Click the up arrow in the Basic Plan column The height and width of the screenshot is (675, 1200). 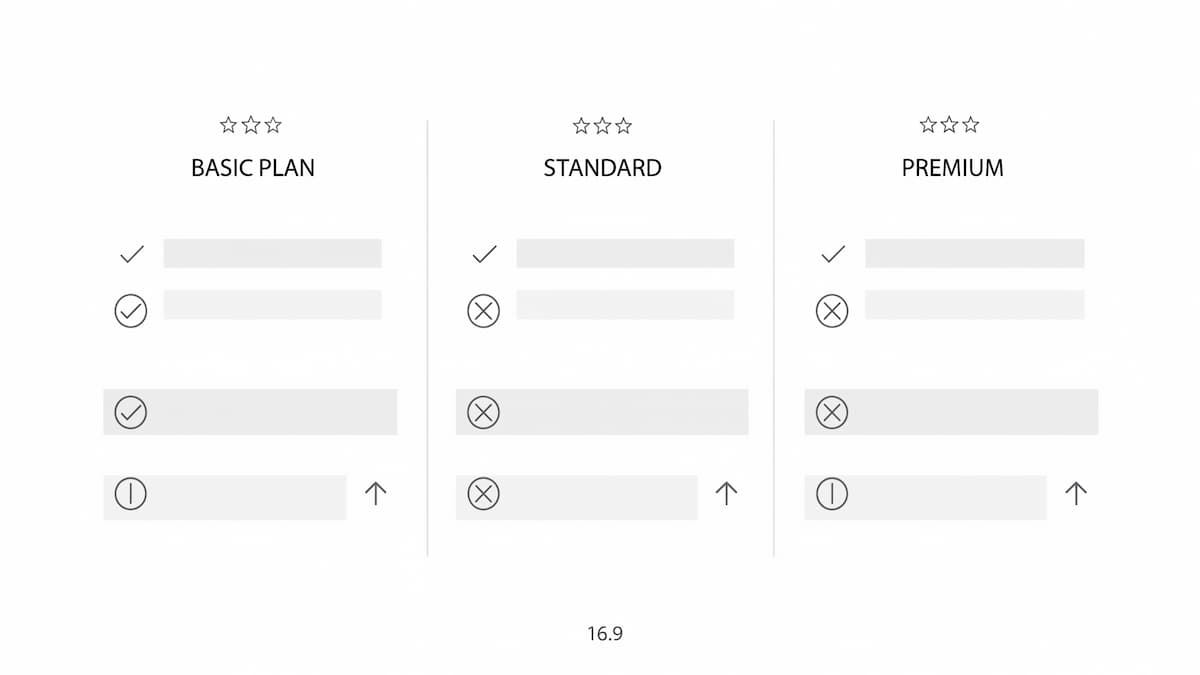(375, 493)
